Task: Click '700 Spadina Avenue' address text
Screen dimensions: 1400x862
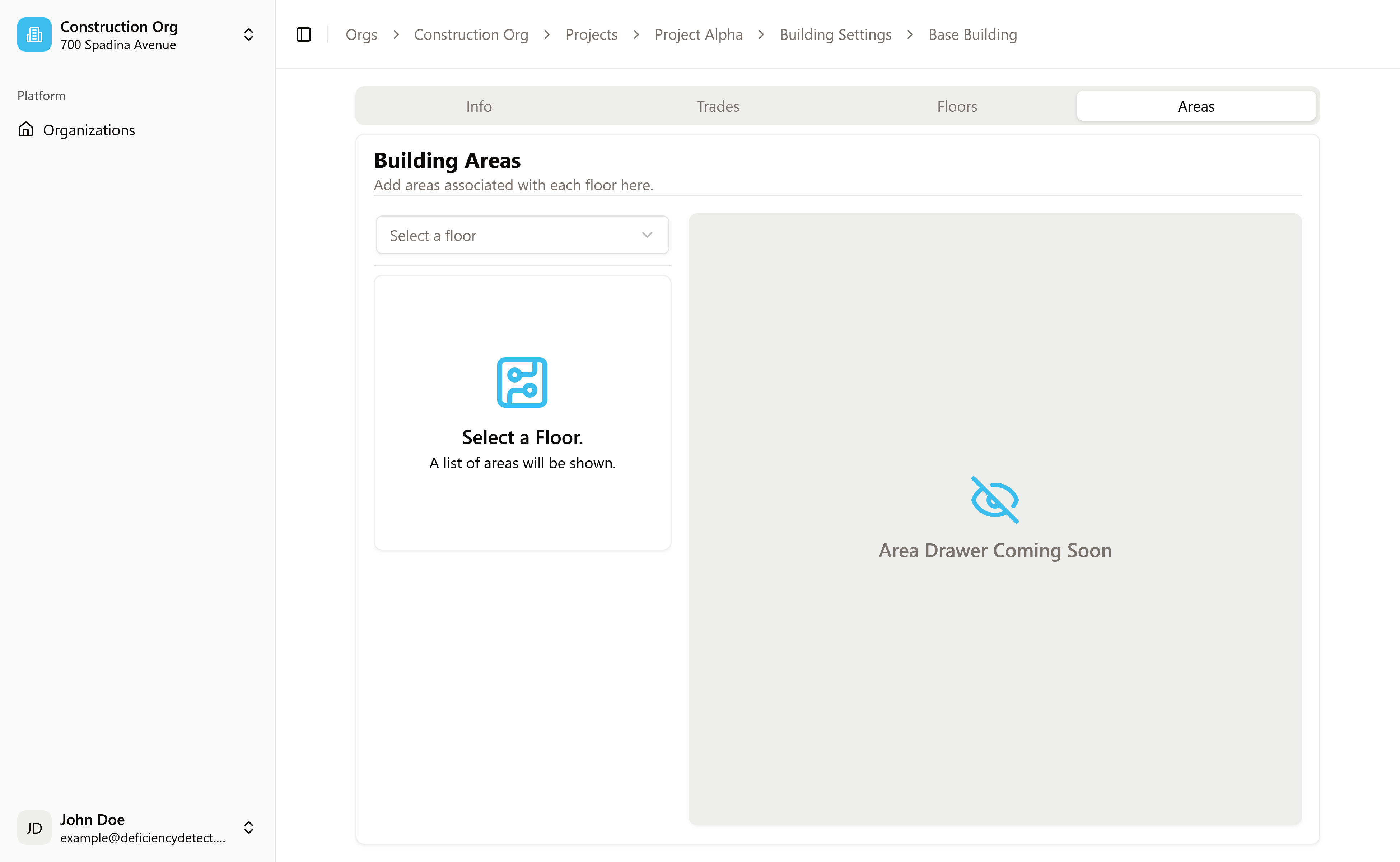Action: pos(118,45)
